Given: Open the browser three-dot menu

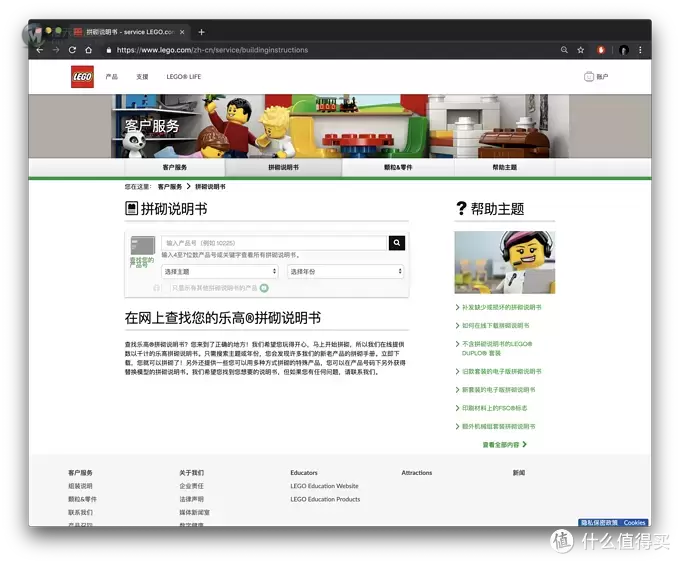Looking at the screenshot, I should [640, 50].
